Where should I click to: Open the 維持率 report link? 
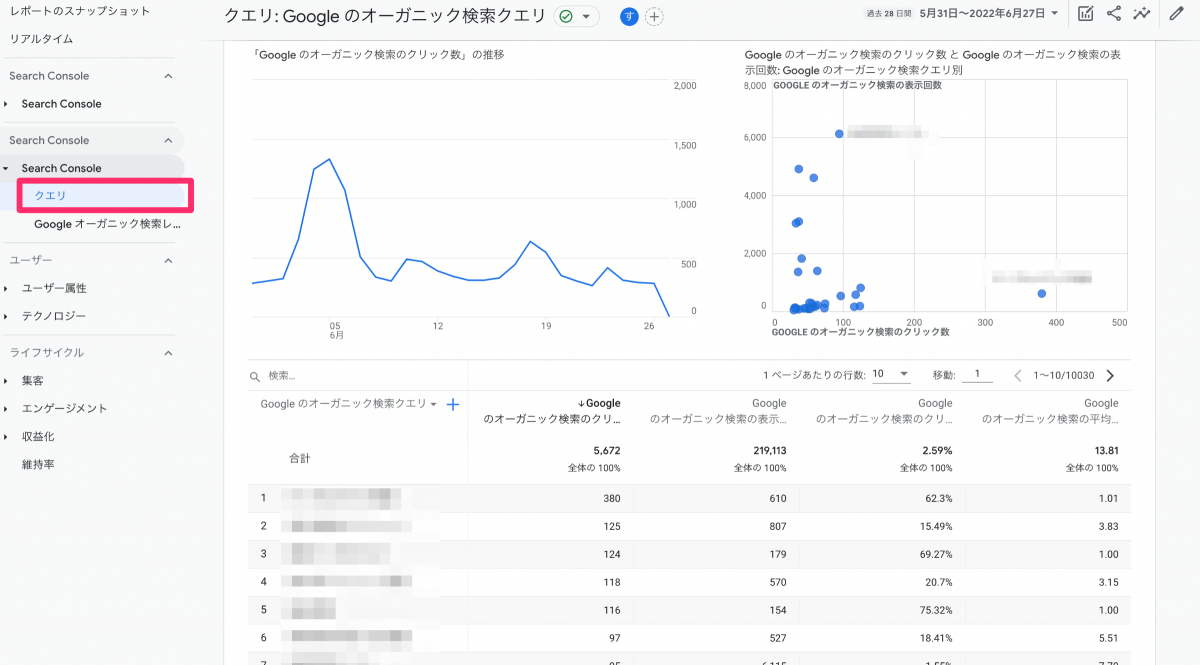[38, 464]
